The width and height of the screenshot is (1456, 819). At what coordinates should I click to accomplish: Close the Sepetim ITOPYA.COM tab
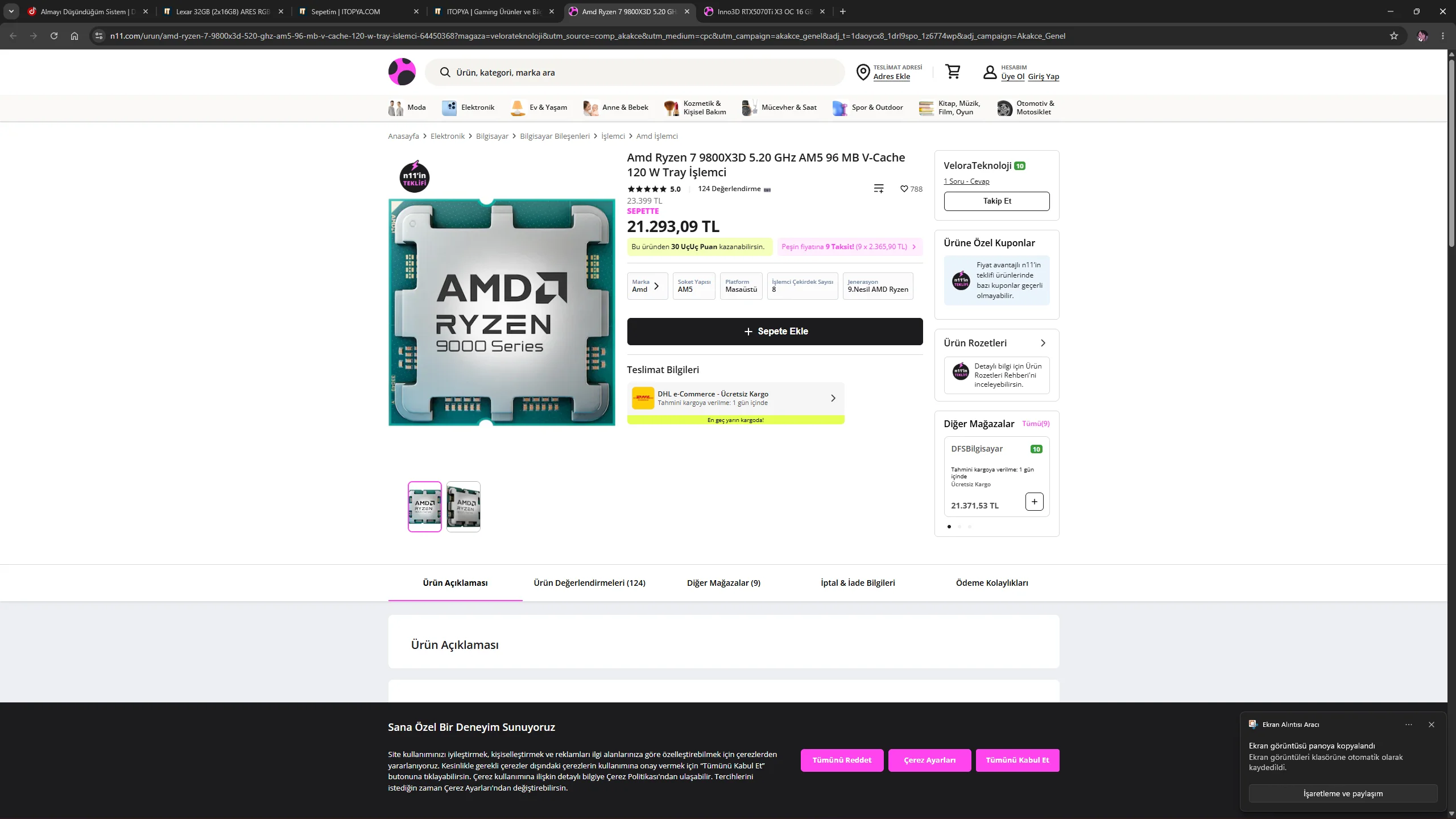(x=416, y=11)
